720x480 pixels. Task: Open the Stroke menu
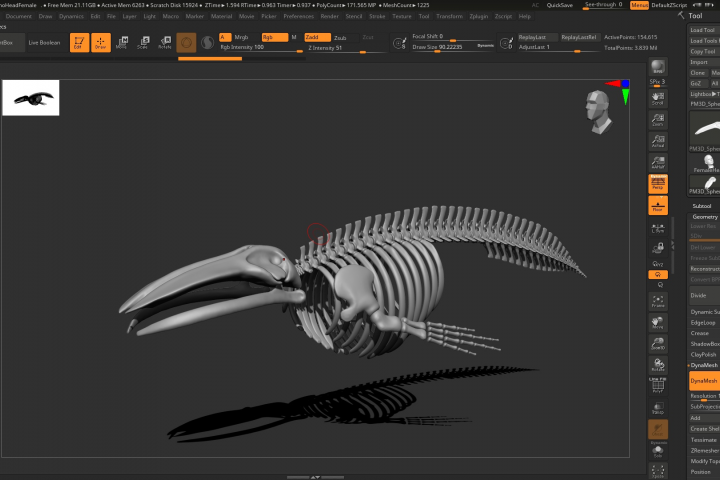click(377, 17)
